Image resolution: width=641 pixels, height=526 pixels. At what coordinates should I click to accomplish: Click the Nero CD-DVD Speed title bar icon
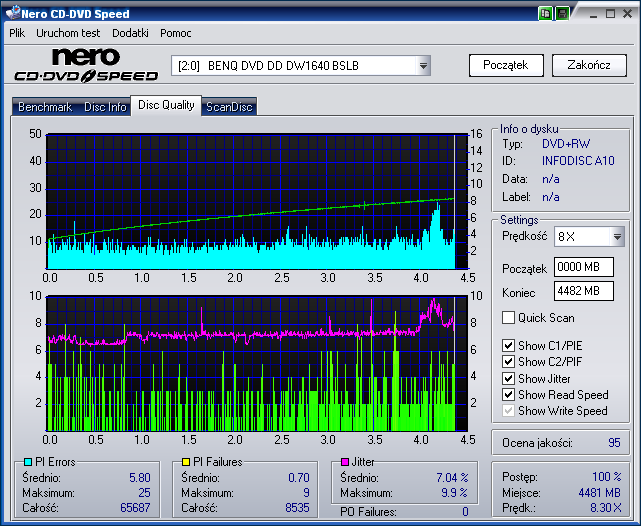[x=13, y=13]
